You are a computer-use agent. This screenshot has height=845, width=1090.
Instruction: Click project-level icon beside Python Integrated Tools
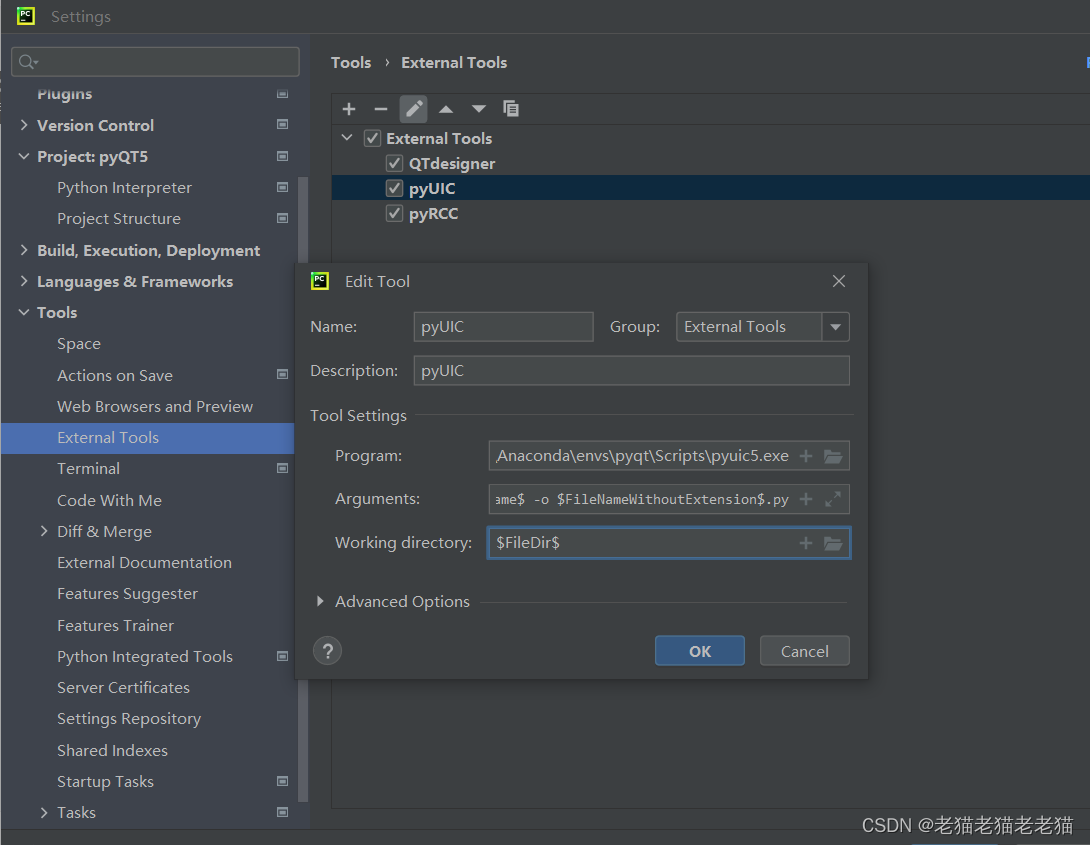pos(282,656)
